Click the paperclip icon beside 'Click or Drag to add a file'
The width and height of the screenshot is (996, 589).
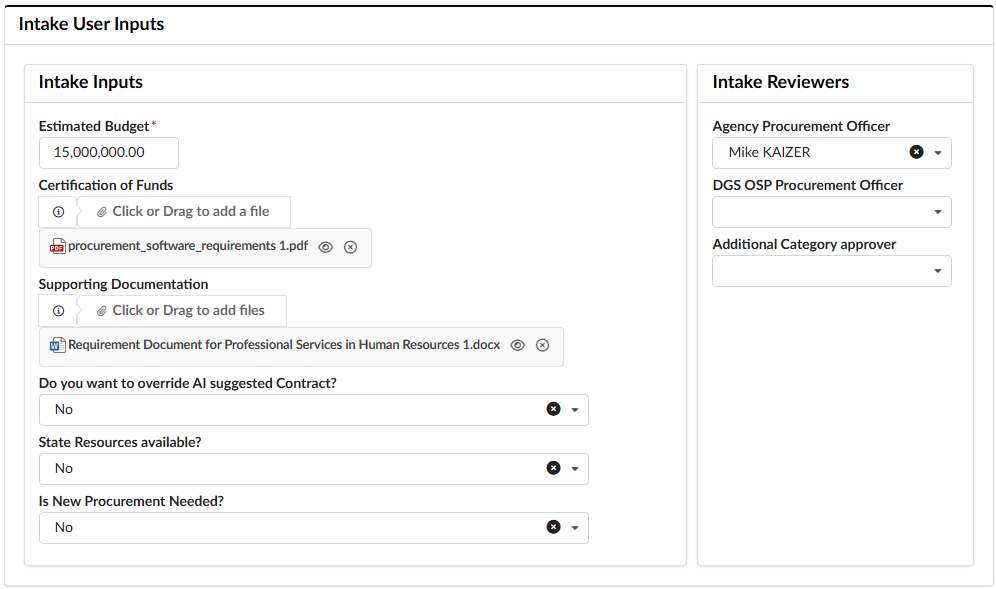pyautogui.click(x=102, y=212)
